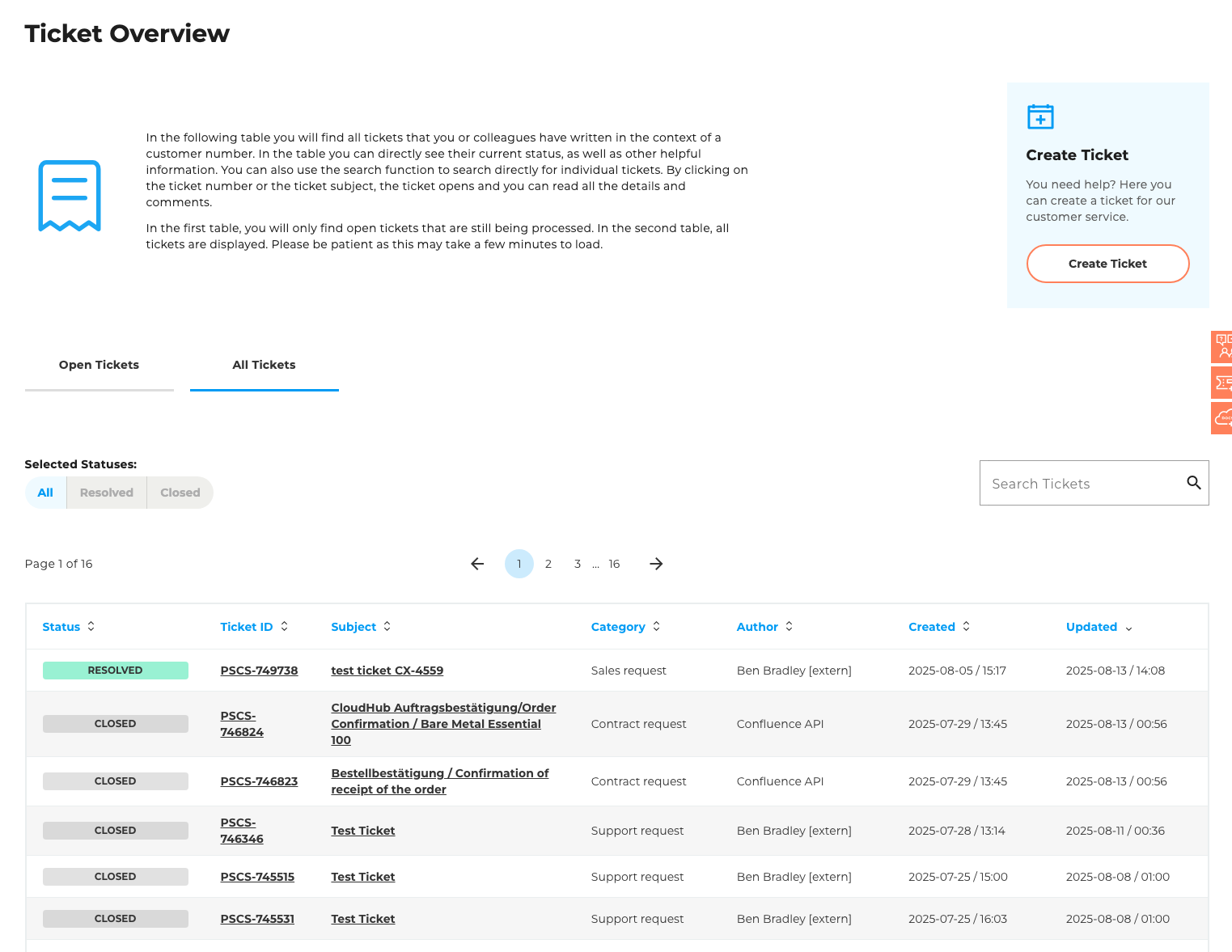Go to next page with right arrow
The height and width of the screenshot is (952, 1232).
point(656,564)
